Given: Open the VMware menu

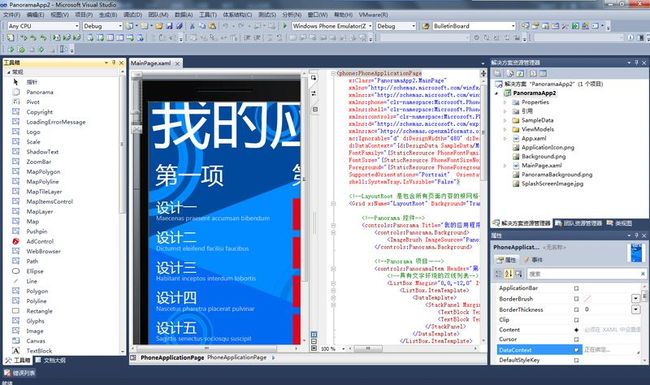Looking at the screenshot, I should (x=373, y=15).
